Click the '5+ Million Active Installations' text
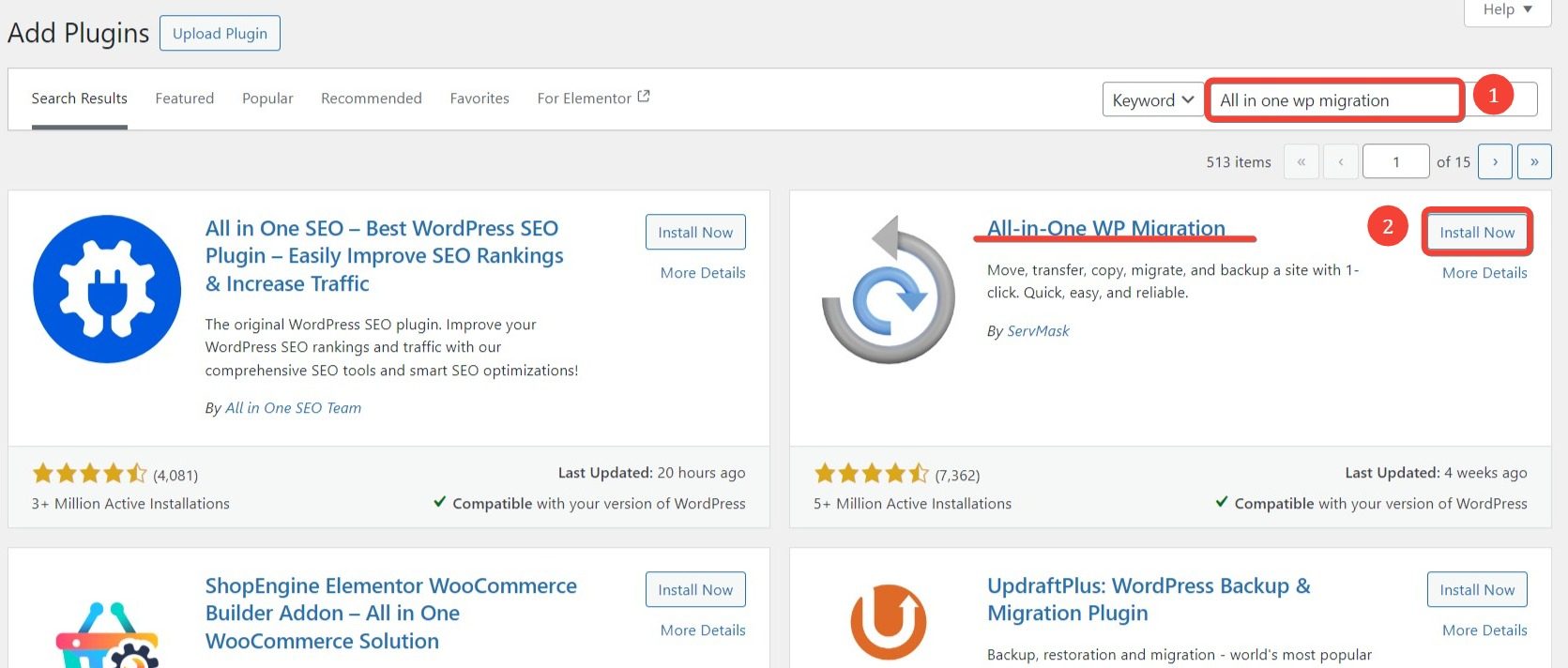 pos(912,504)
